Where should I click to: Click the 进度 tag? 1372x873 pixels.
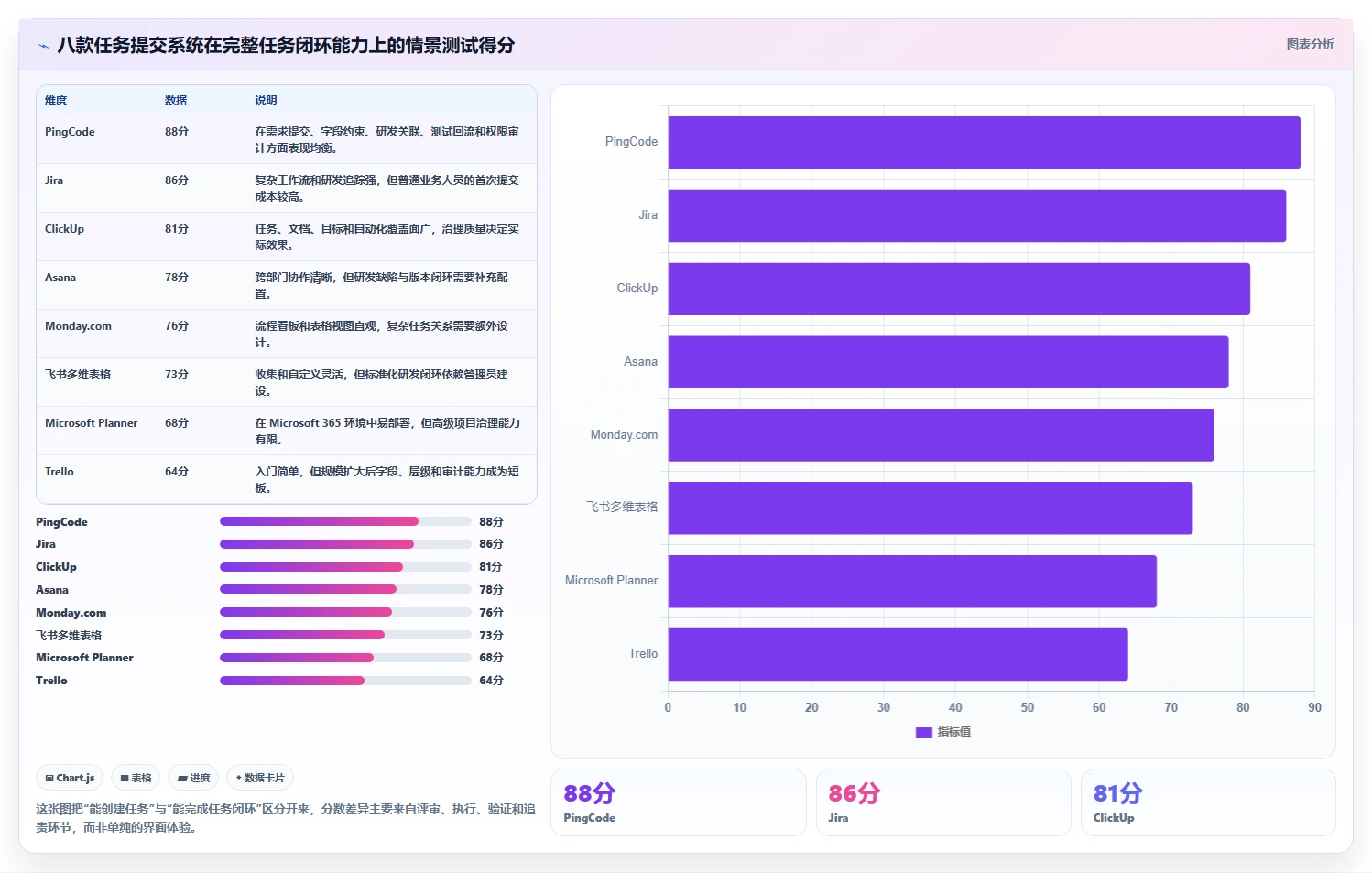pos(193,778)
